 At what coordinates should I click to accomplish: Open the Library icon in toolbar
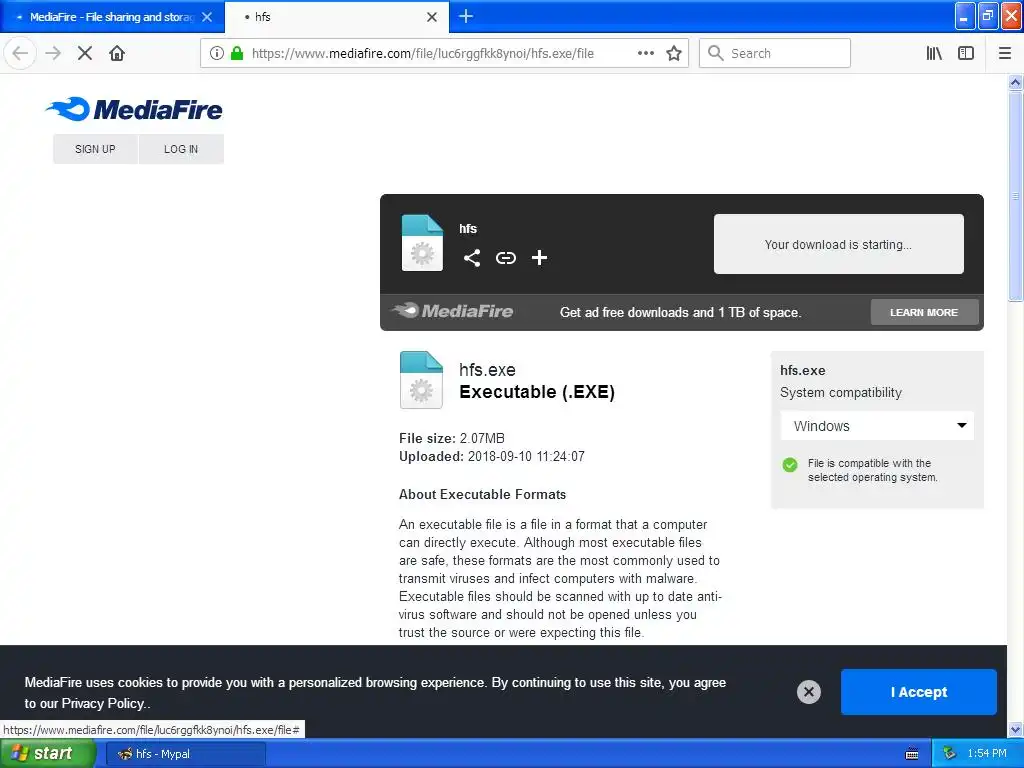[934, 54]
